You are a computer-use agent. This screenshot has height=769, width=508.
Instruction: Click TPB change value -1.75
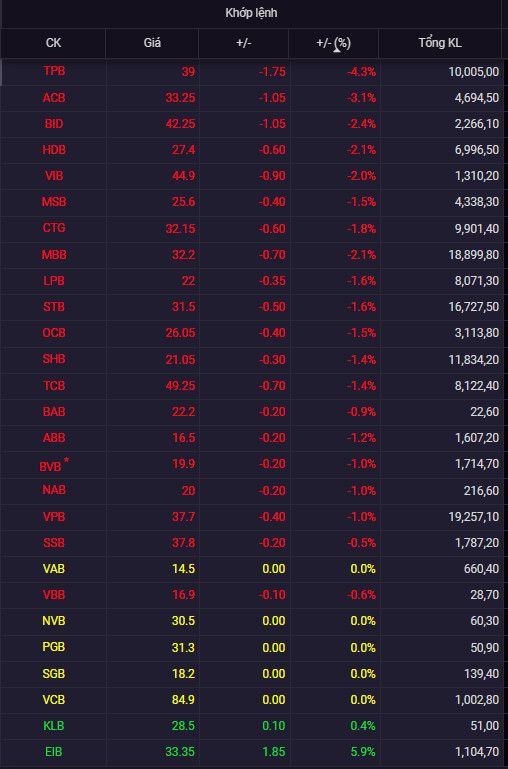point(273,72)
